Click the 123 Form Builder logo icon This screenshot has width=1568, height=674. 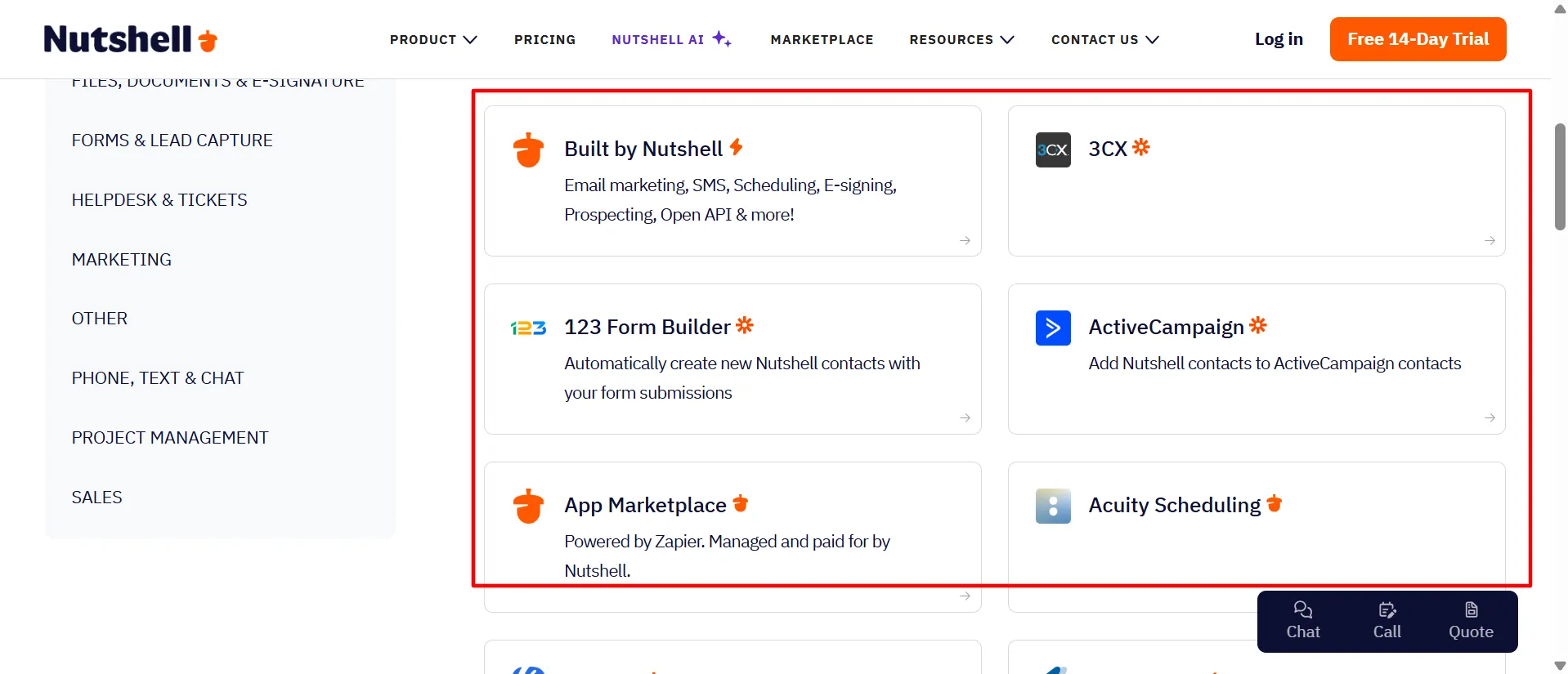point(528,328)
